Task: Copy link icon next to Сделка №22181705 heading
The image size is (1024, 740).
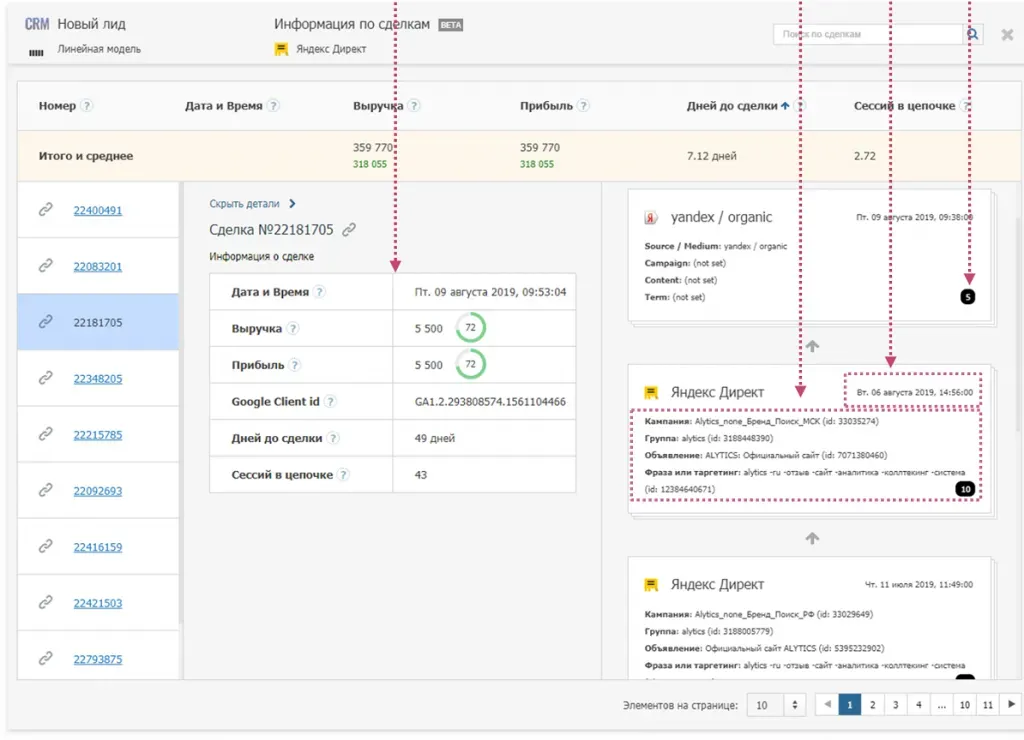Action: (349, 230)
